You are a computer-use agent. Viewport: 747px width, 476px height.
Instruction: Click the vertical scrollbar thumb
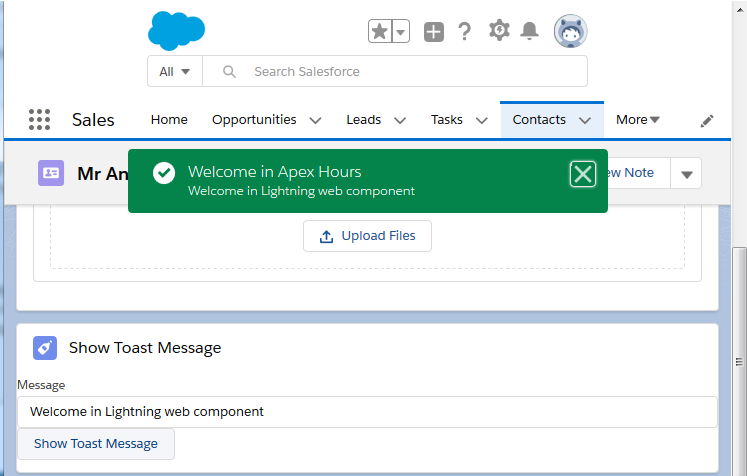[x=739, y=361]
